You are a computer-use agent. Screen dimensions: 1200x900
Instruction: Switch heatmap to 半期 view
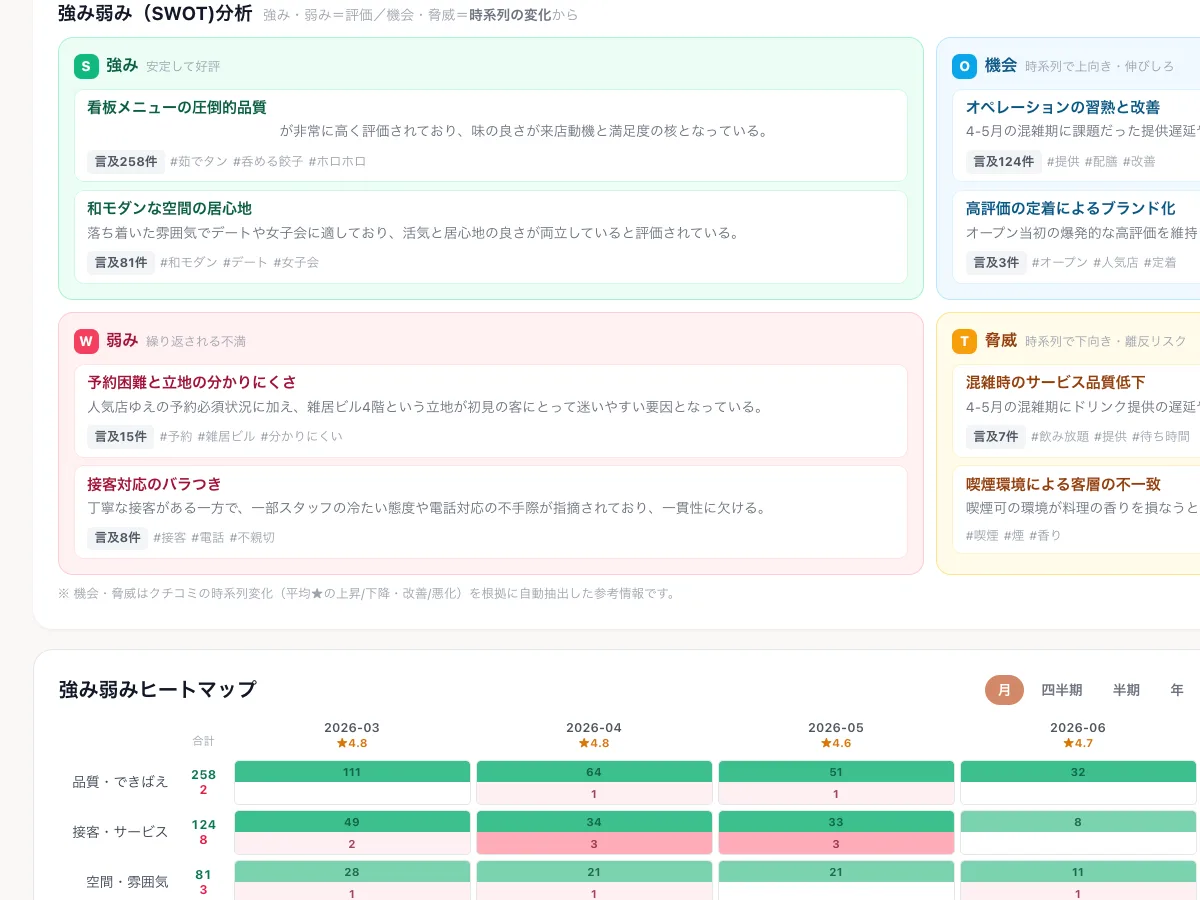tap(1126, 690)
